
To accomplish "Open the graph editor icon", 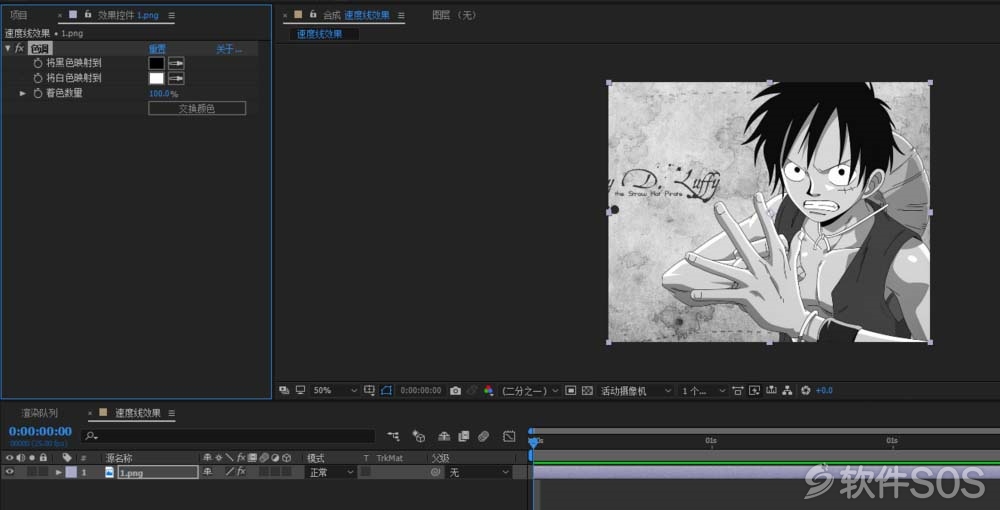I will click(x=509, y=436).
